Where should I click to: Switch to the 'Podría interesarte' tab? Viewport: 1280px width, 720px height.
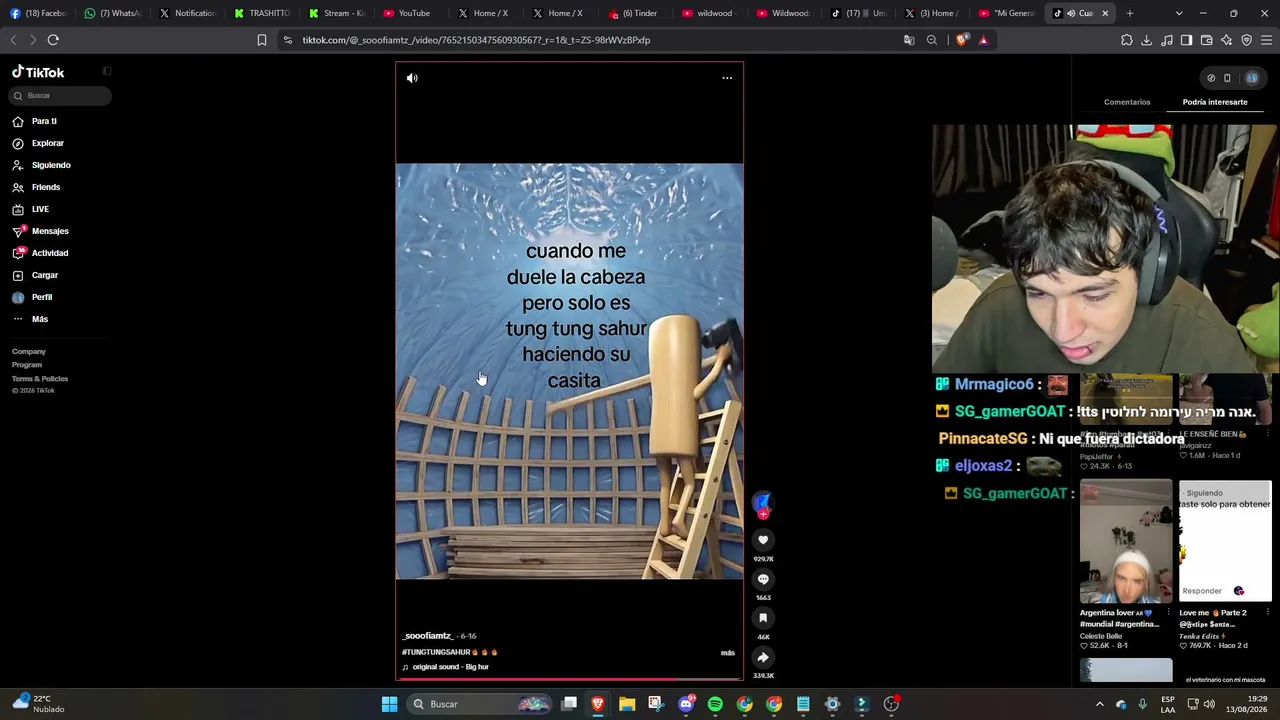click(1215, 102)
